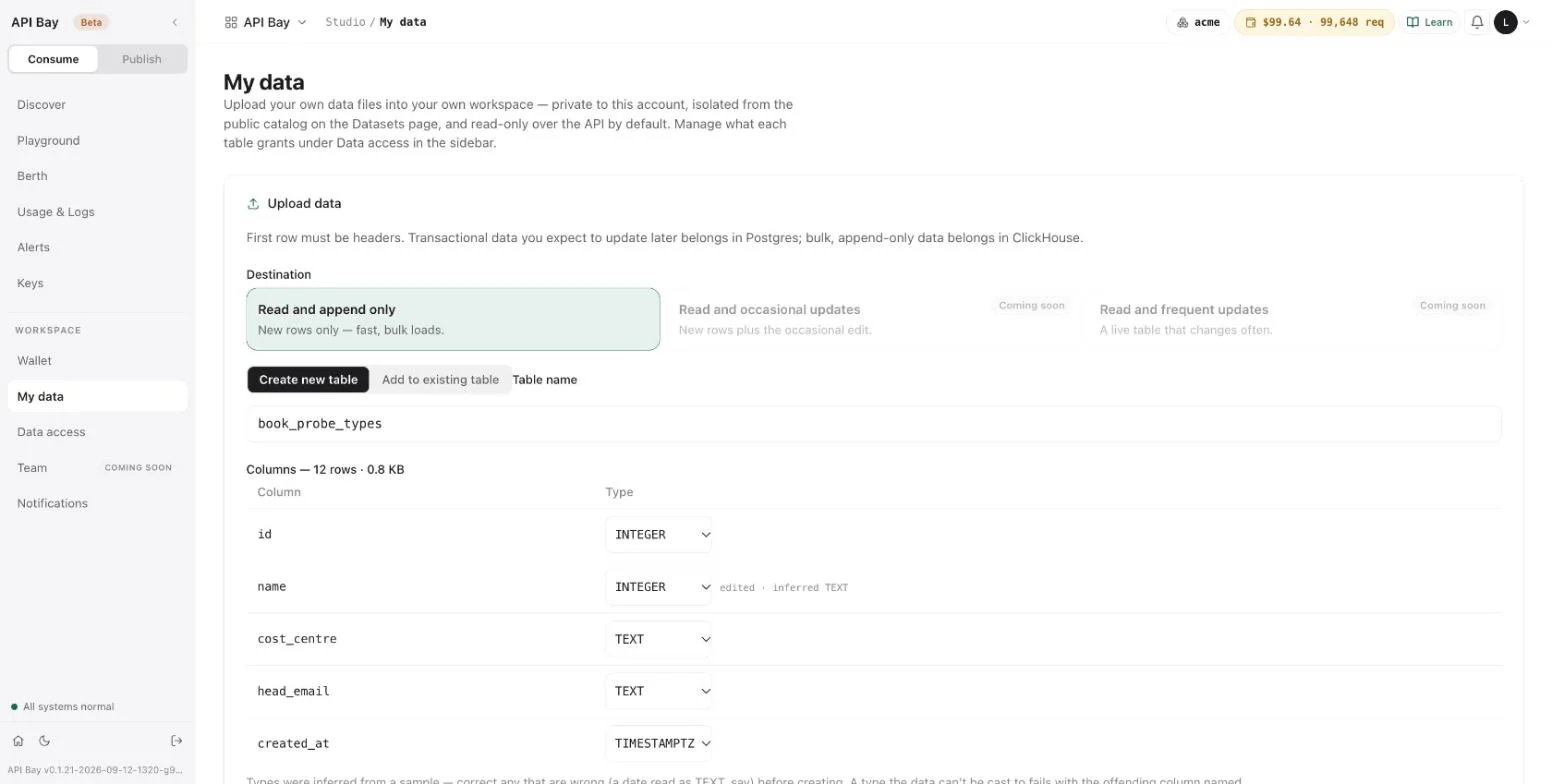Click the home icon in the sidebar footer

(x=18, y=741)
